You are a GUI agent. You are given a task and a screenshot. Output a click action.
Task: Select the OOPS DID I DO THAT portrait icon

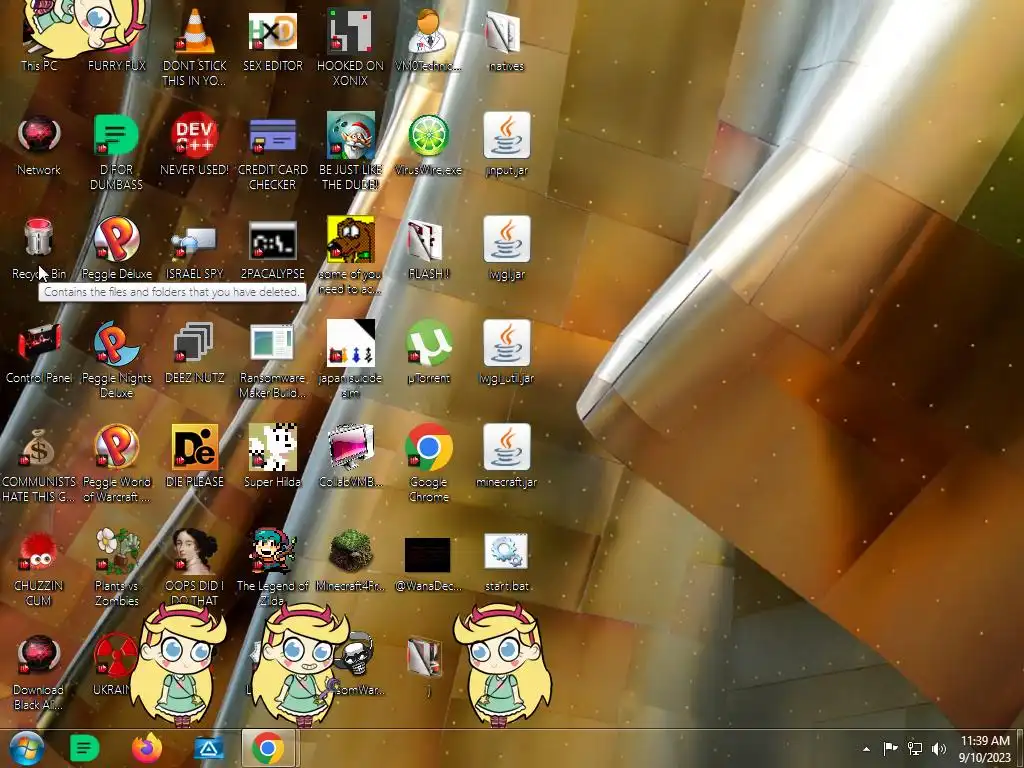[x=195, y=551]
